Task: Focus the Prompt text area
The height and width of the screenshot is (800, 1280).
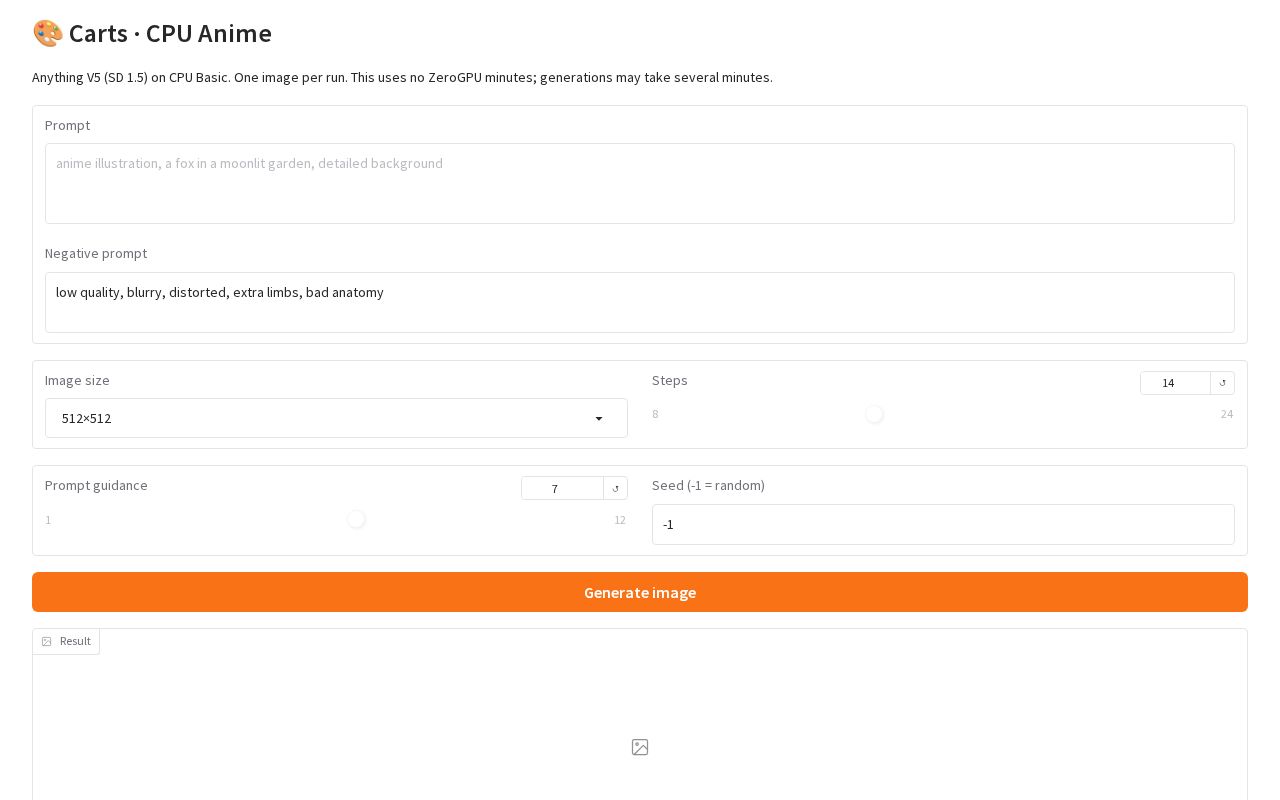Action: click(x=640, y=183)
